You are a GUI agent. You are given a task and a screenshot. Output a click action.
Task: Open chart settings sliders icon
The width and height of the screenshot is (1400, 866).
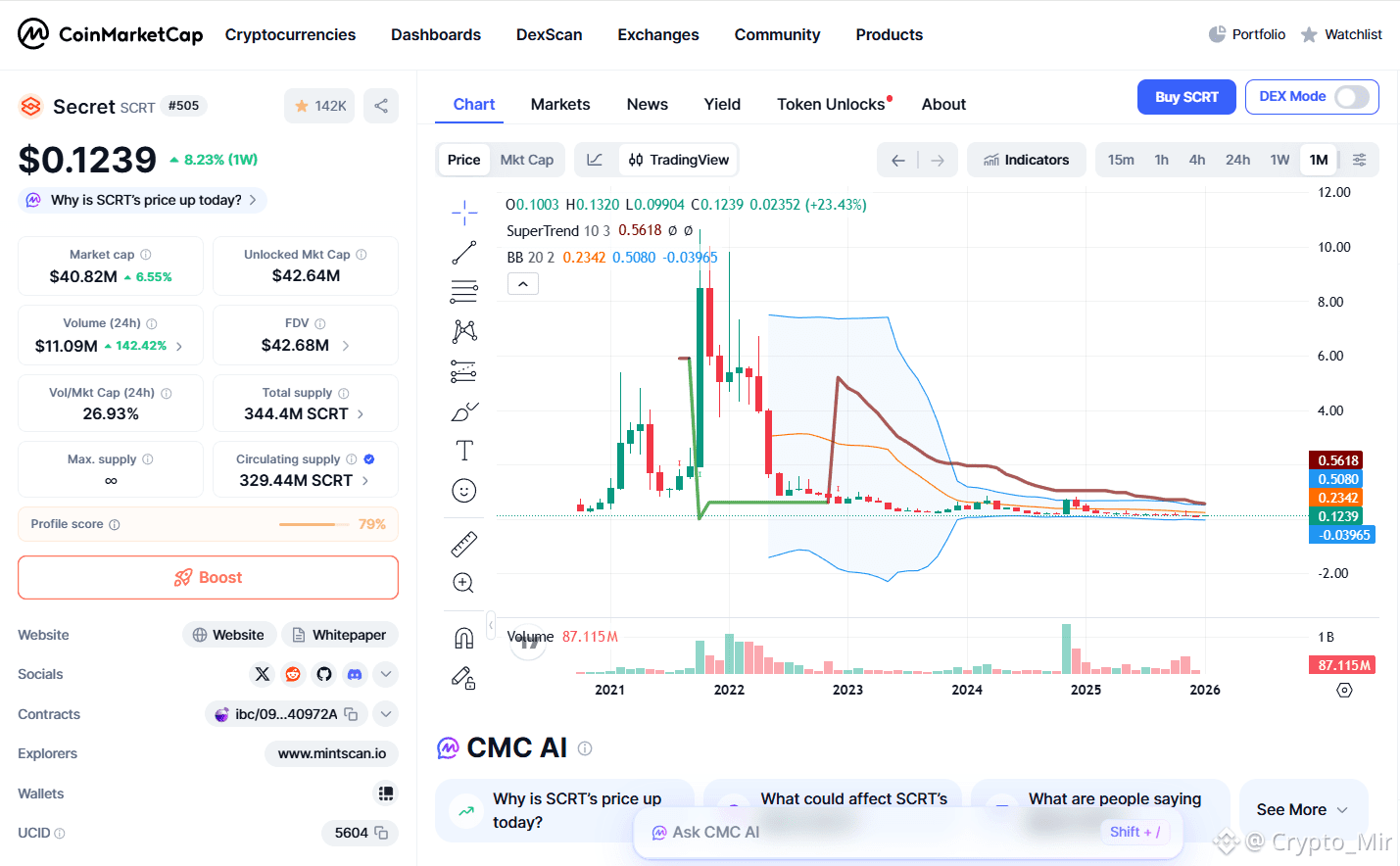(1359, 160)
